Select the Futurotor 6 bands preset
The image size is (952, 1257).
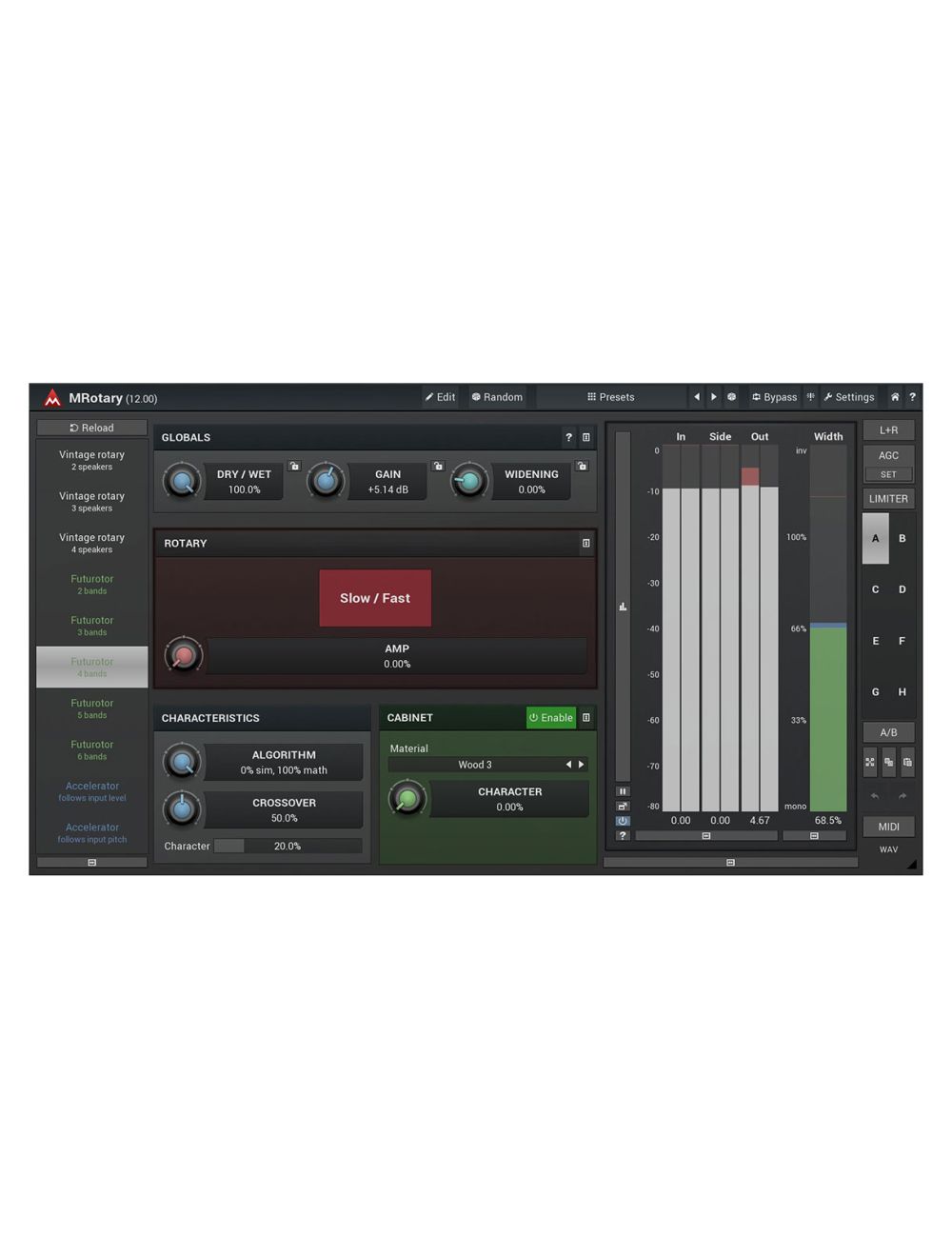(91, 749)
